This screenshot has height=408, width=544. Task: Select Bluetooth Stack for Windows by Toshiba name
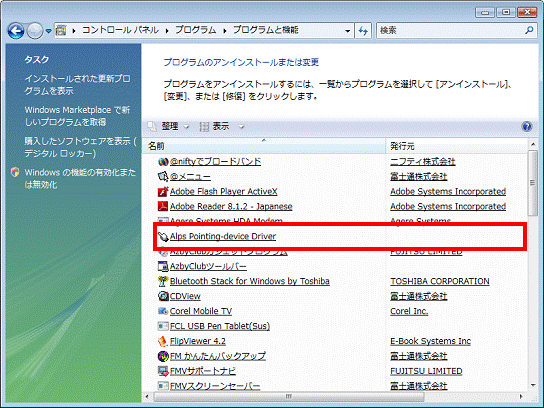pos(250,281)
